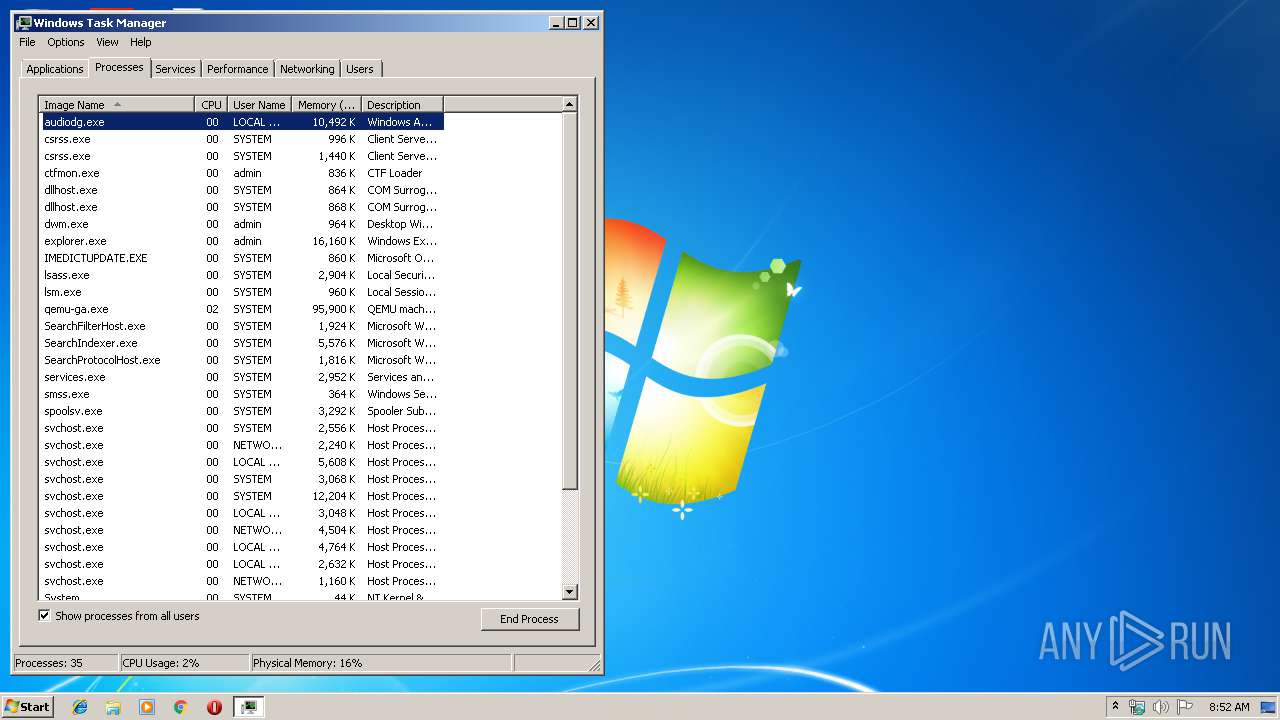This screenshot has height=720, width=1280.
Task: Sort by Description column header
Action: 402,104
